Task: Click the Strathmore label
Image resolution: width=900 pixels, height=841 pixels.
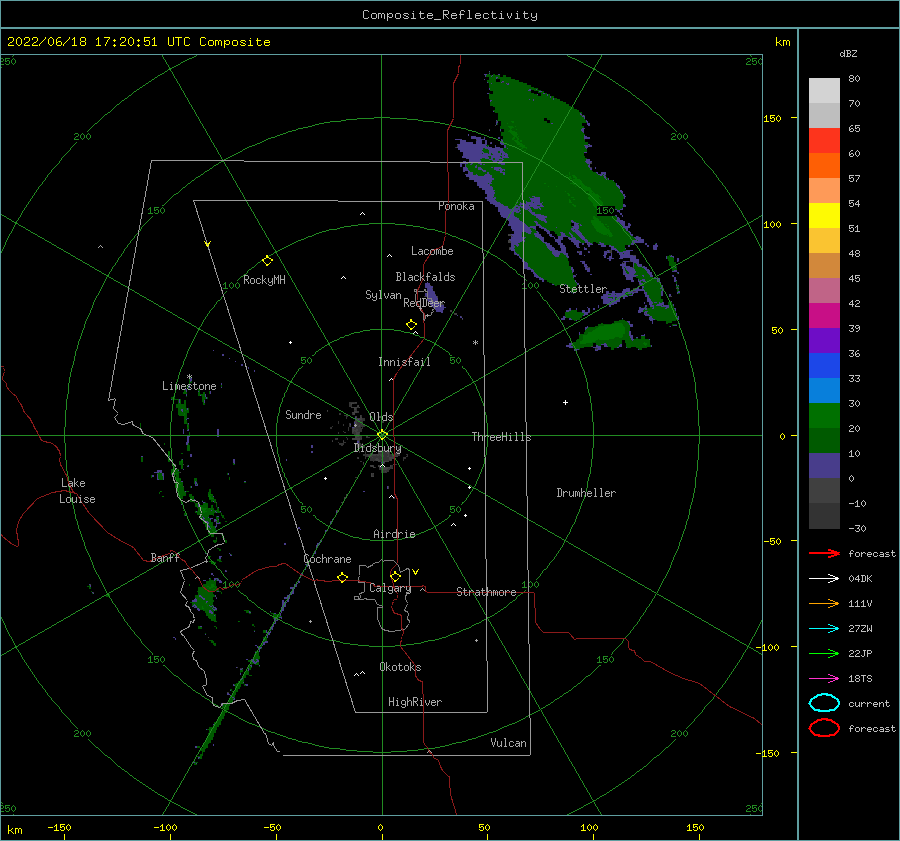Action: (x=486, y=592)
